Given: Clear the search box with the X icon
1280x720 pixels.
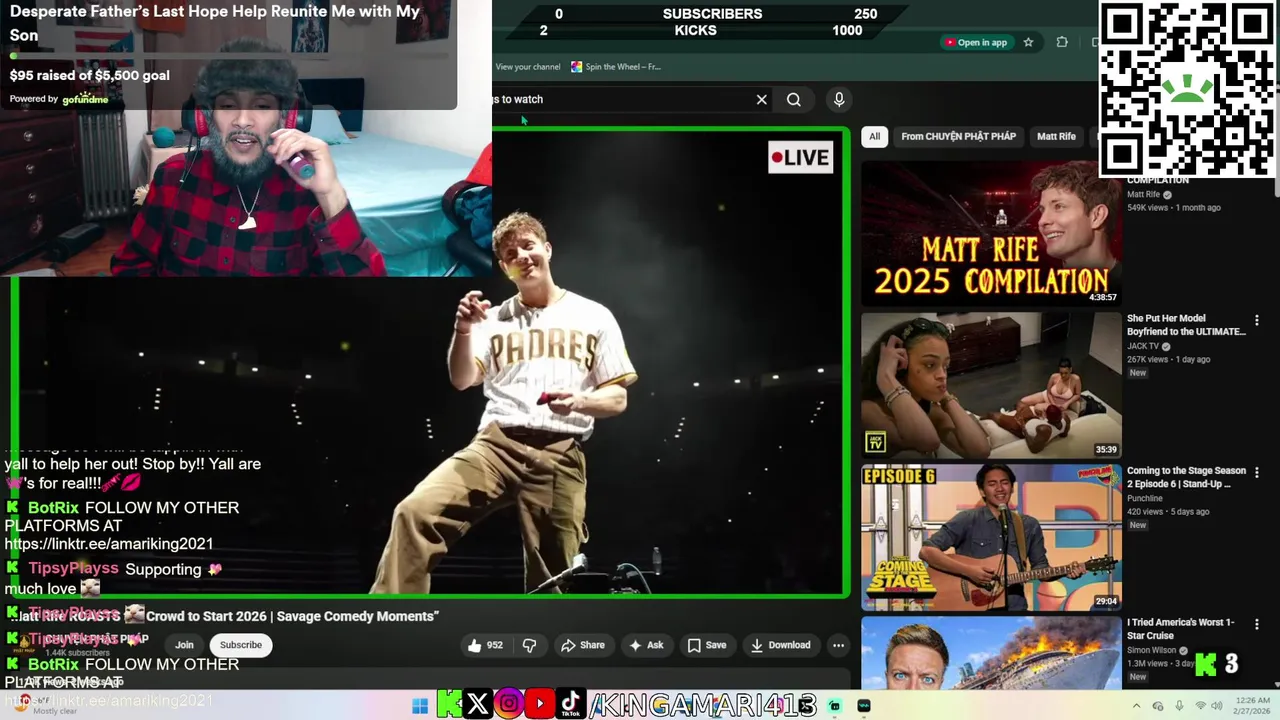Looking at the screenshot, I should (762, 99).
